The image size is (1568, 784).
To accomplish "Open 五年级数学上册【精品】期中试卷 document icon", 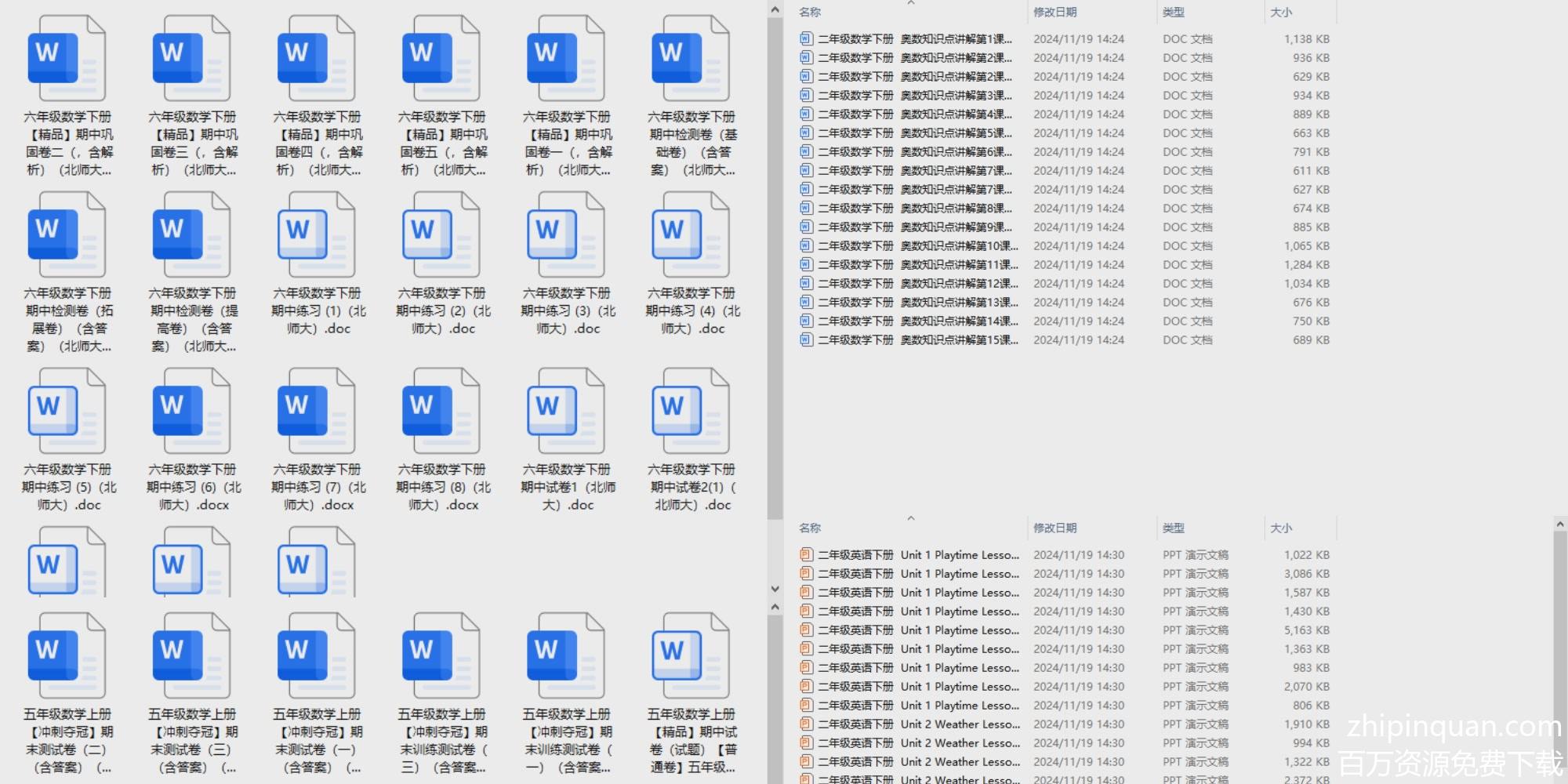I will pos(690,656).
